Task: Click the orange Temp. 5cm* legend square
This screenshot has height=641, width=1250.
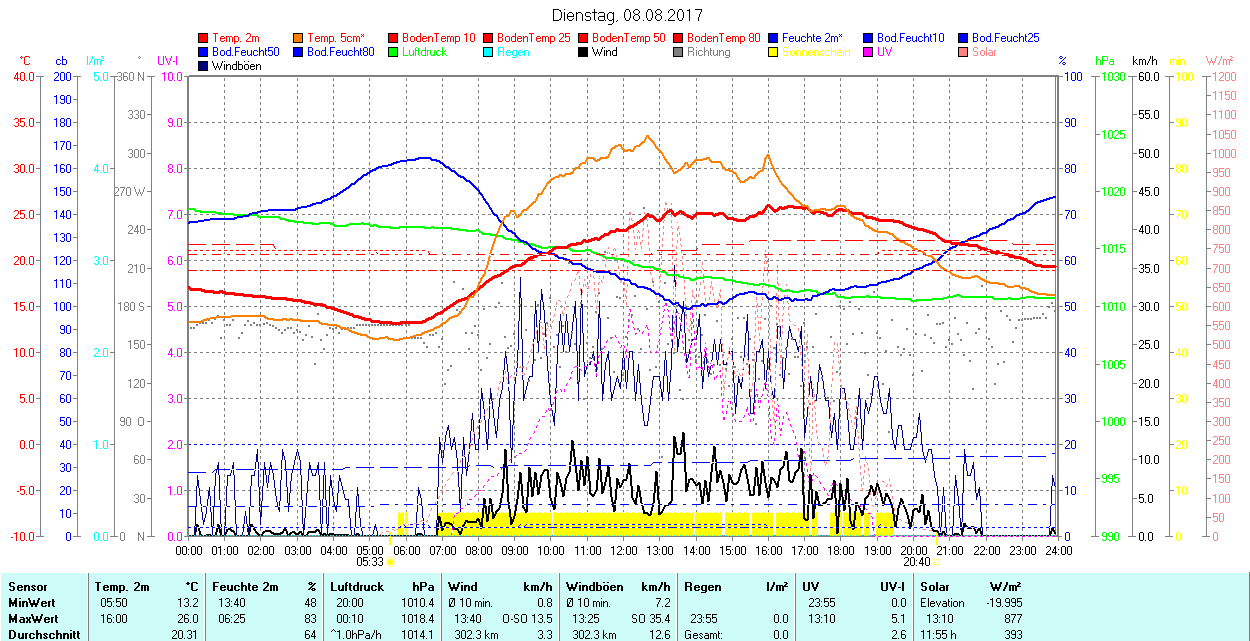Action: pos(299,38)
